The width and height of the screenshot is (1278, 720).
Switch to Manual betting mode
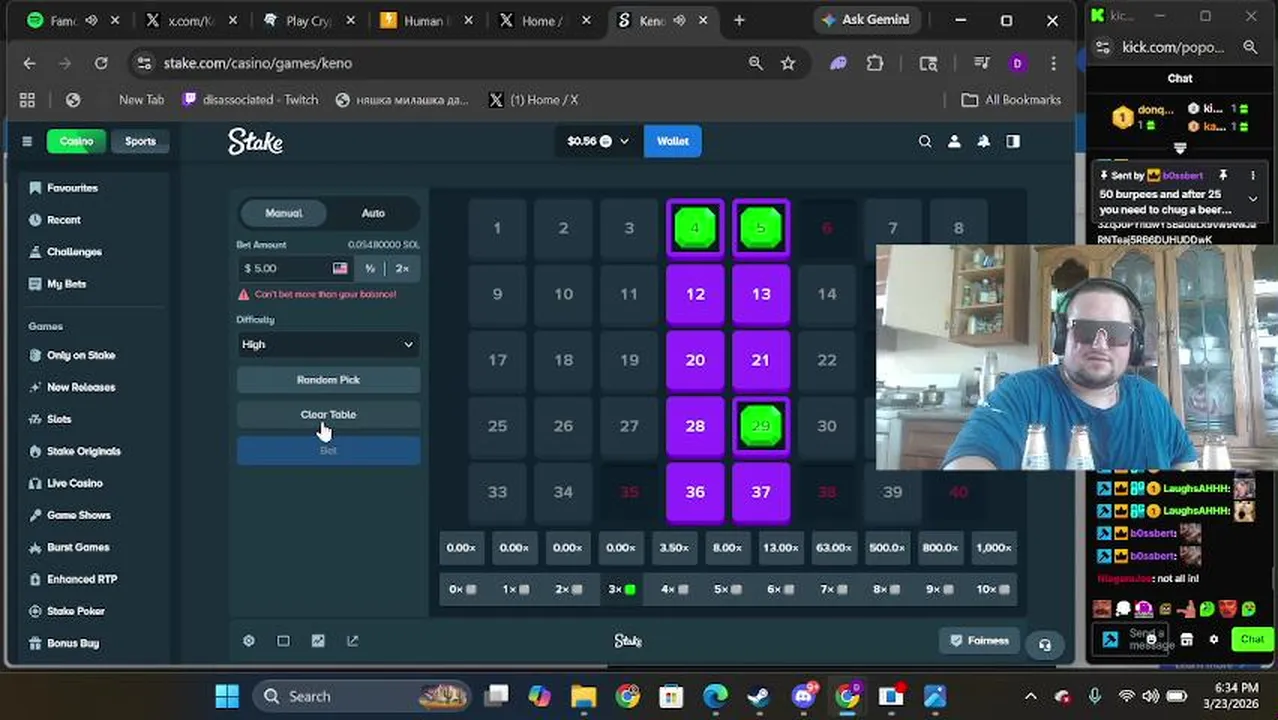[283, 213]
